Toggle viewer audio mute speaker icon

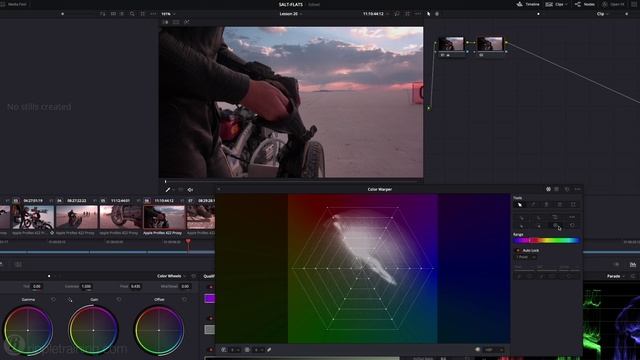(x=190, y=190)
